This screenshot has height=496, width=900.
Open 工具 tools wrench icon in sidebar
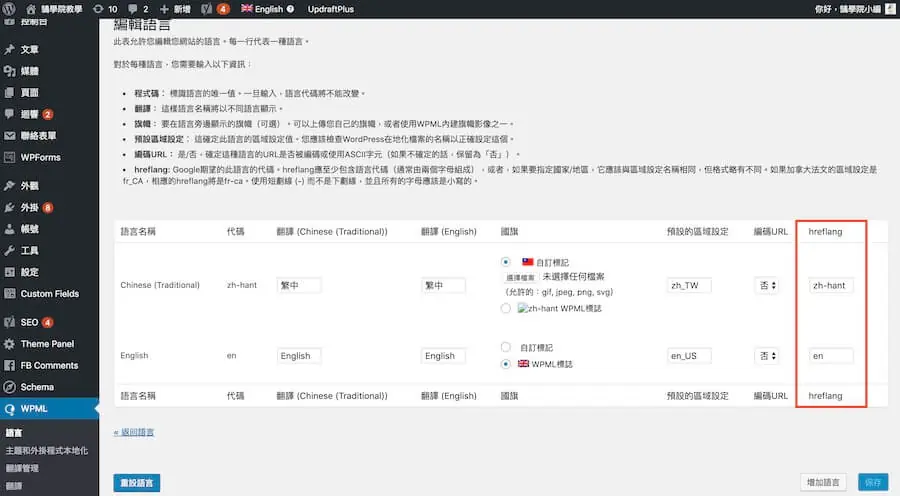click(x=9, y=250)
